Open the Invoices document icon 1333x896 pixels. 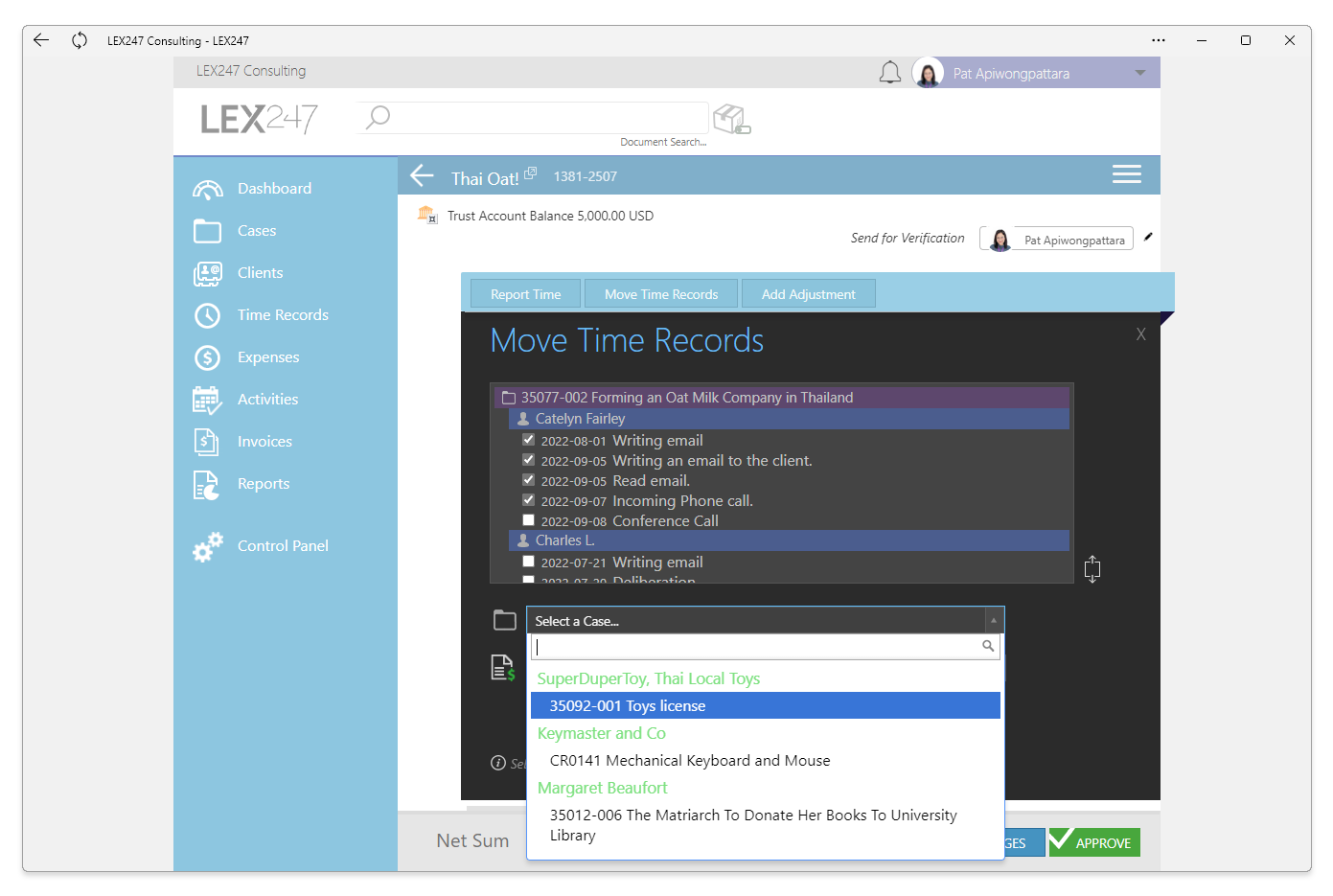207,442
